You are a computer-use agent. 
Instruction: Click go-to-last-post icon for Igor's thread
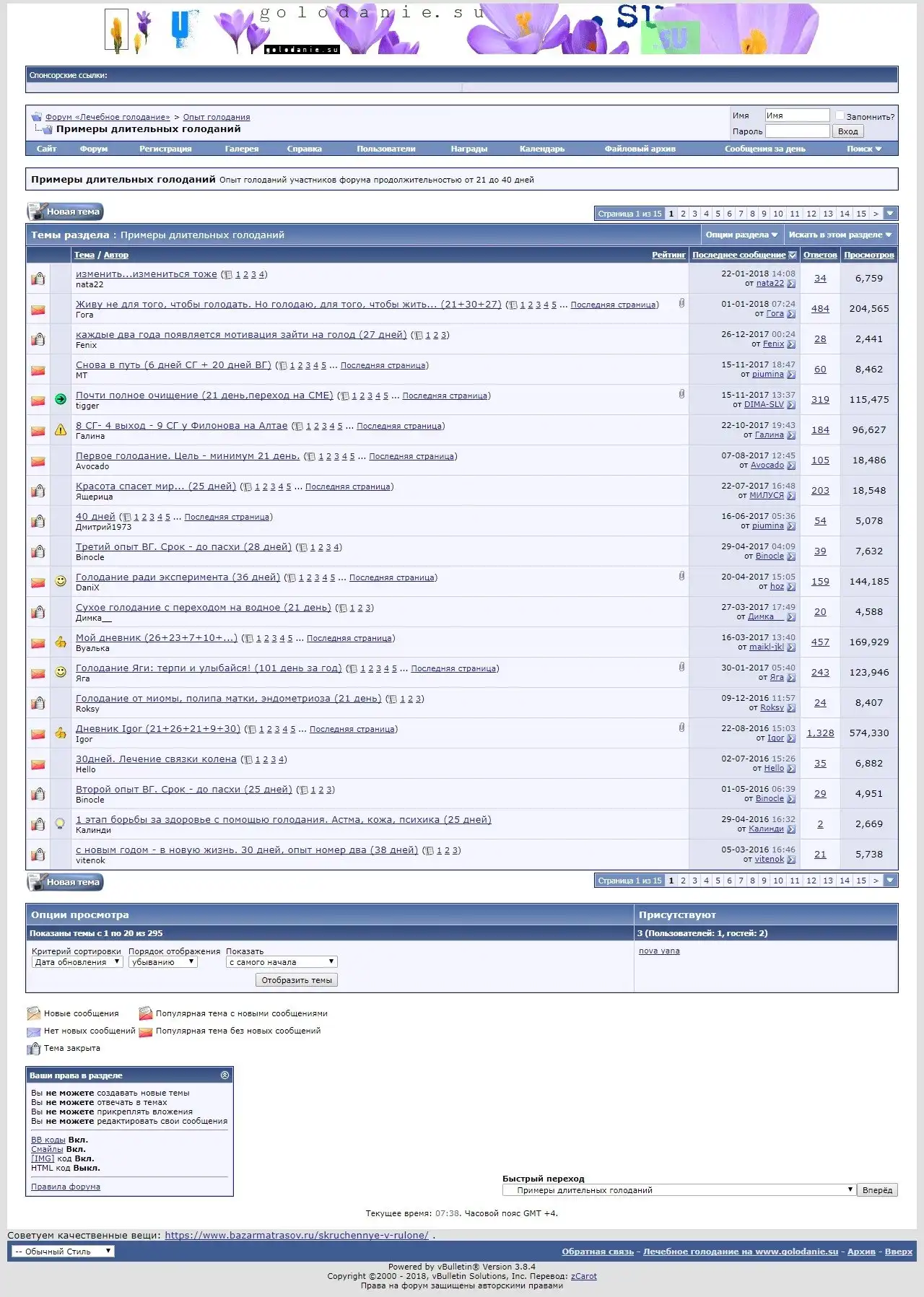pos(791,738)
